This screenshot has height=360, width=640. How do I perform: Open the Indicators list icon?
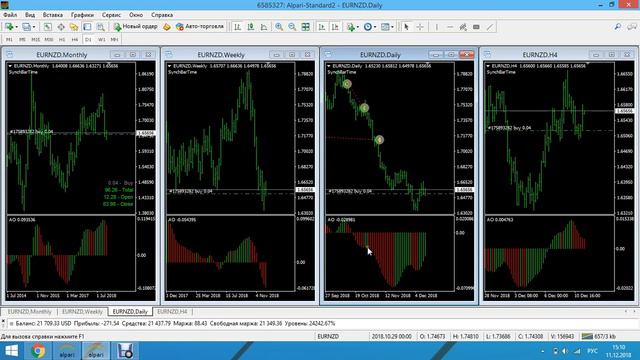350,27
